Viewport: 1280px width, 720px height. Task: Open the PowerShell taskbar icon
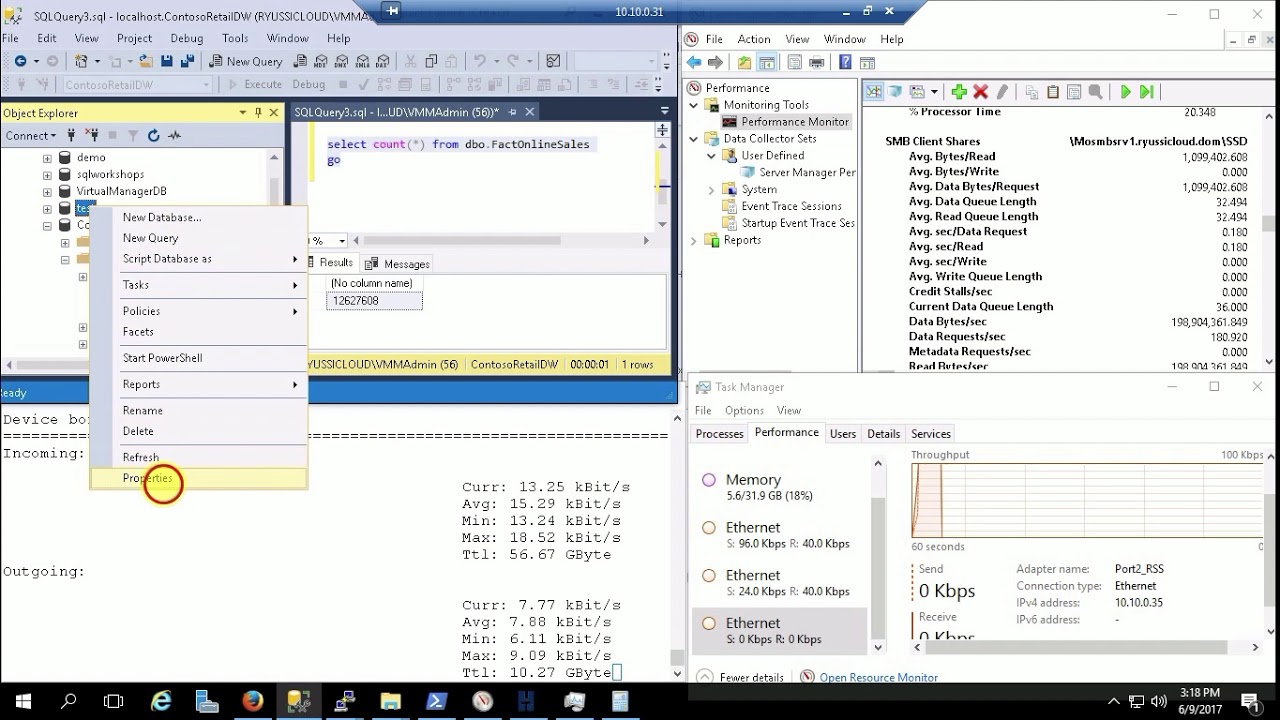437,701
